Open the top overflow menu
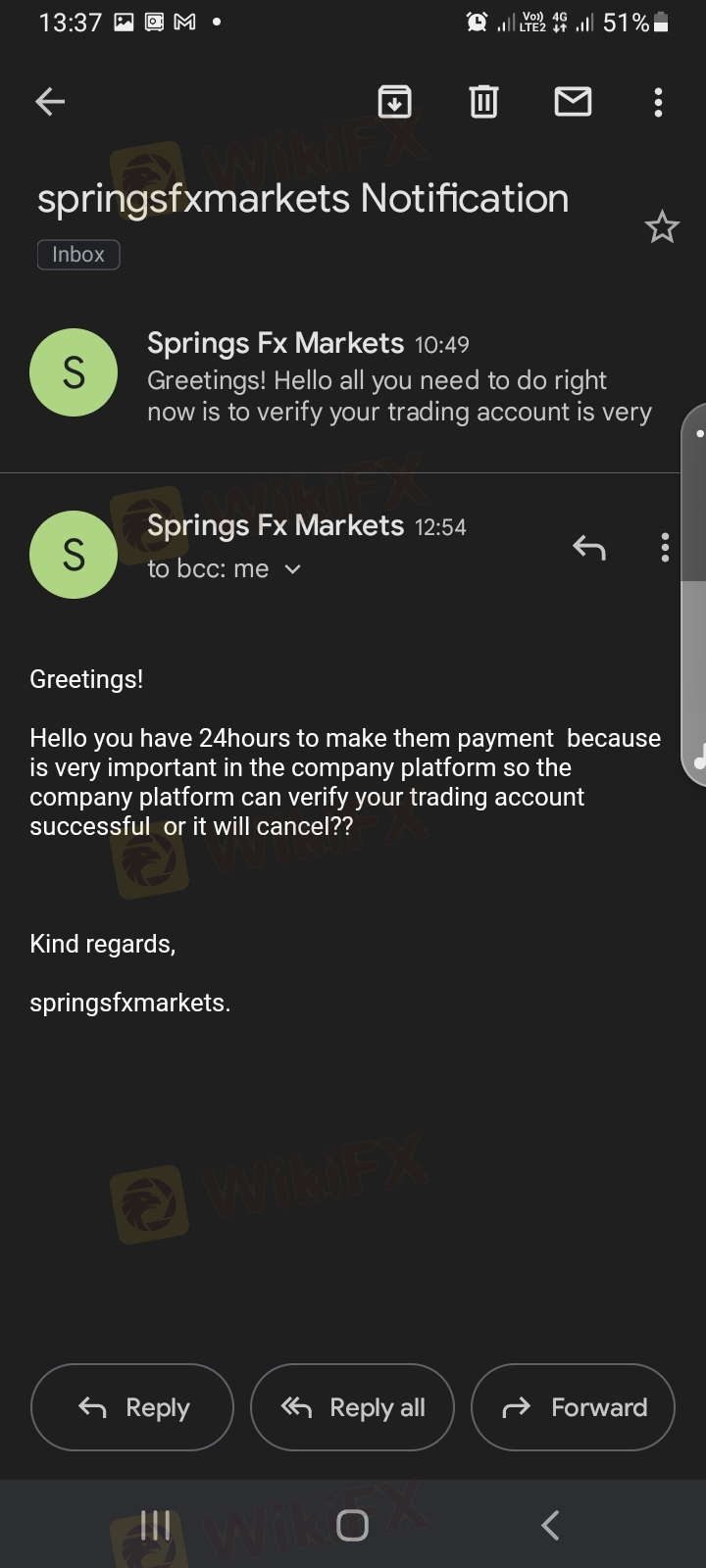This screenshot has width=706, height=1568. [x=658, y=102]
